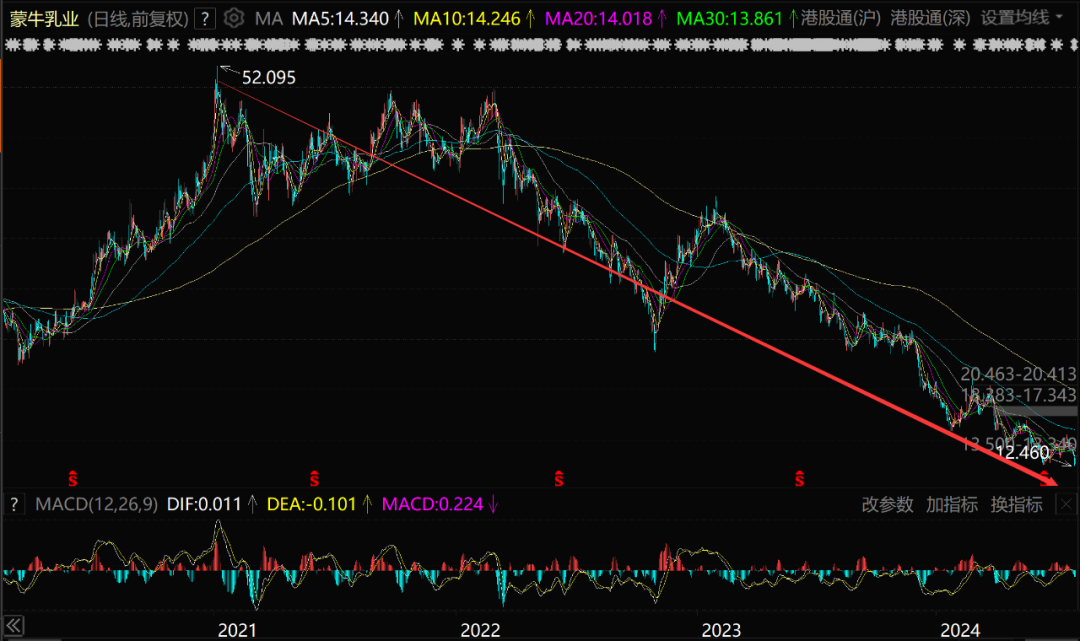This screenshot has height=641, width=1080.
Task: Click the 换指标 button
Action: [1017, 504]
